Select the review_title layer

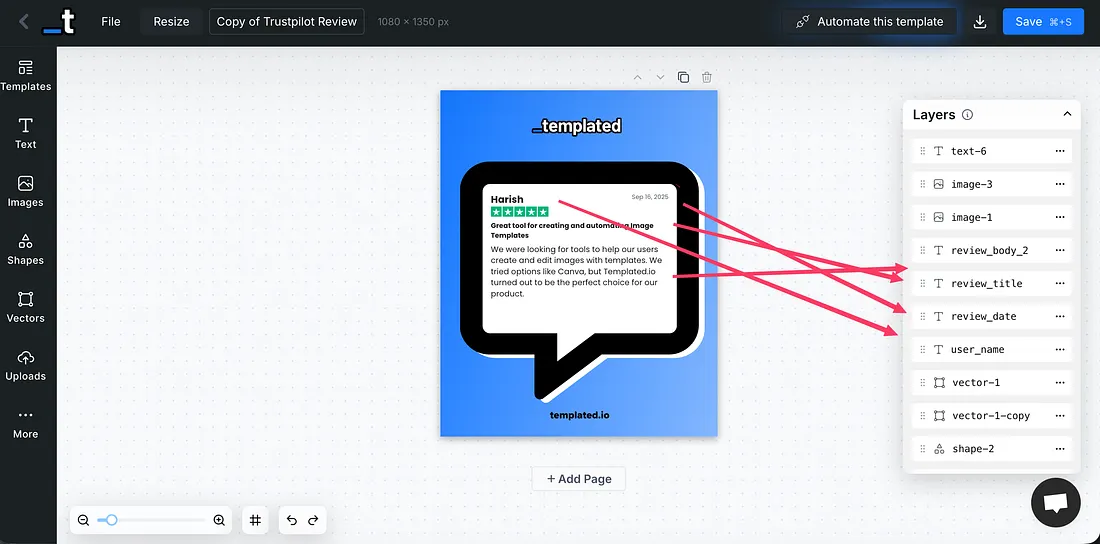tap(992, 283)
